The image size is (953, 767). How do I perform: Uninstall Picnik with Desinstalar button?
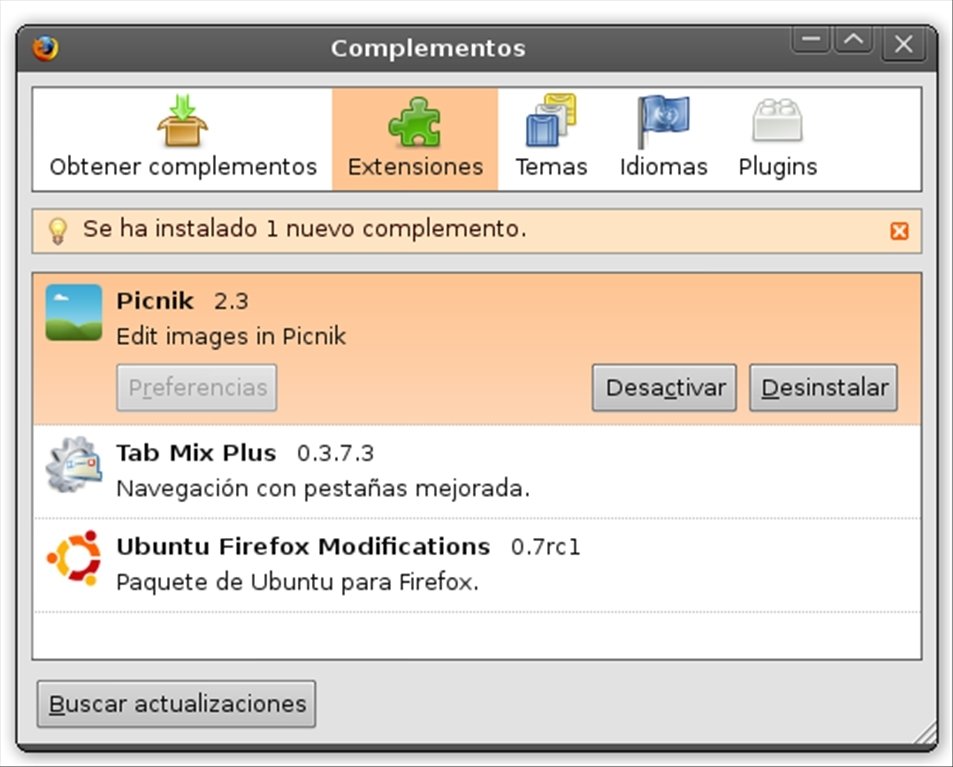pos(824,388)
